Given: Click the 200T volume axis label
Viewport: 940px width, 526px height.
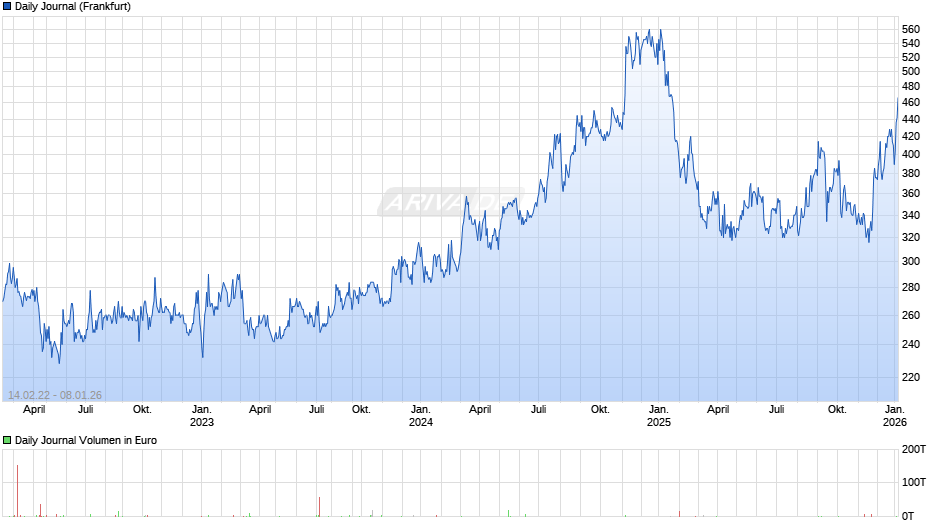Looking at the screenshot, I should click(914, 449).
